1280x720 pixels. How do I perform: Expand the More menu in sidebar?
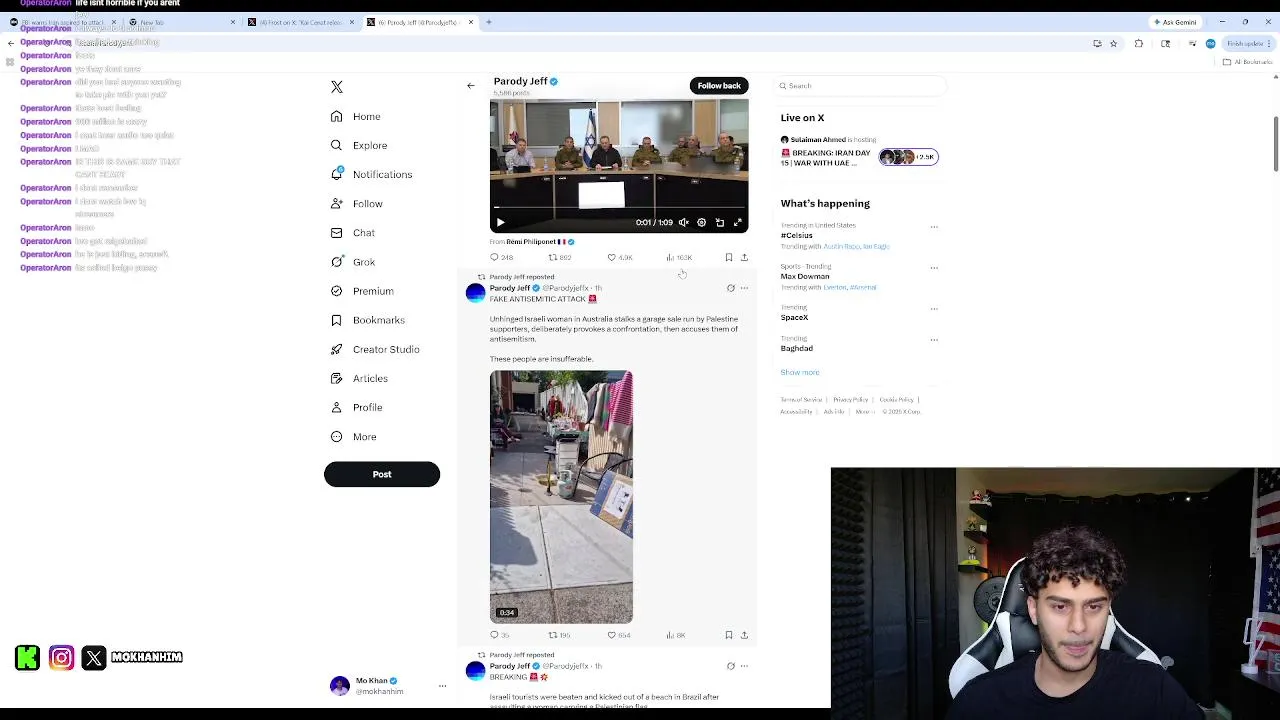pos(354,436)
